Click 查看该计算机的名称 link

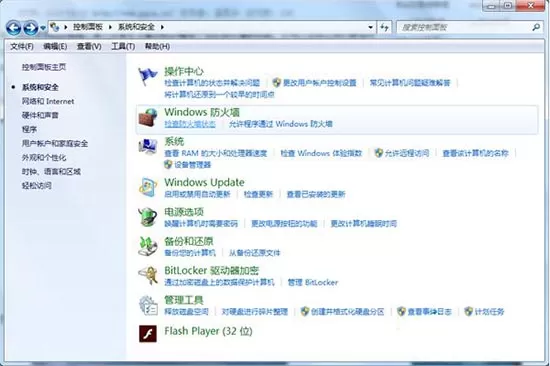click(475, 153)
